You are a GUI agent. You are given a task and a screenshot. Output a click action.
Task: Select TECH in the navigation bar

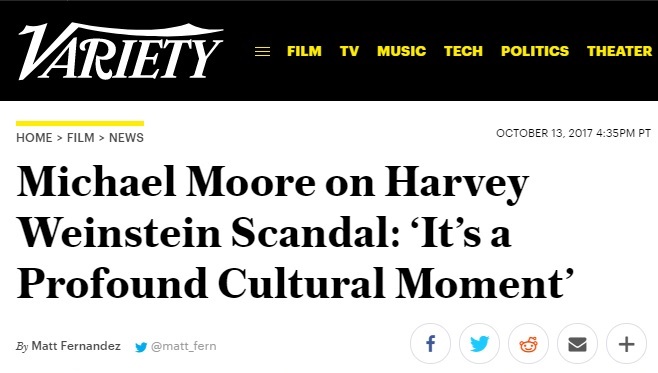click(463, 51)
